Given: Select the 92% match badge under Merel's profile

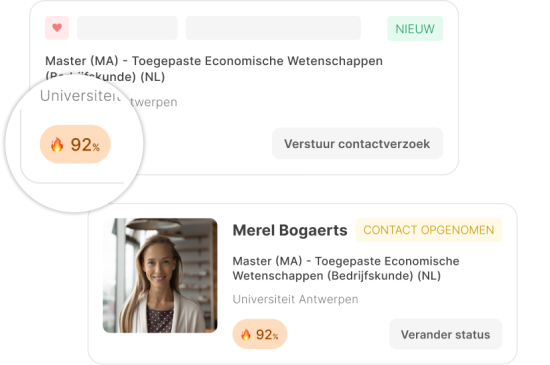Looking at the screenshot, I should [260, 334].
